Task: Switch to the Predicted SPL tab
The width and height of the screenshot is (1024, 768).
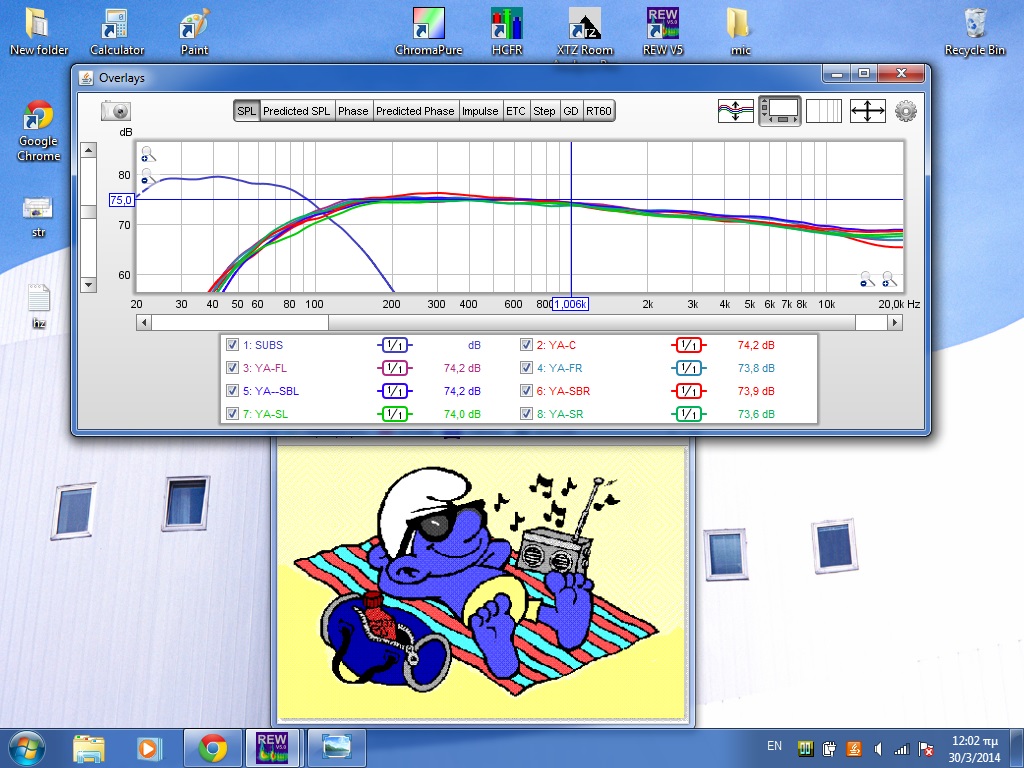Action: tap(296, 111)
